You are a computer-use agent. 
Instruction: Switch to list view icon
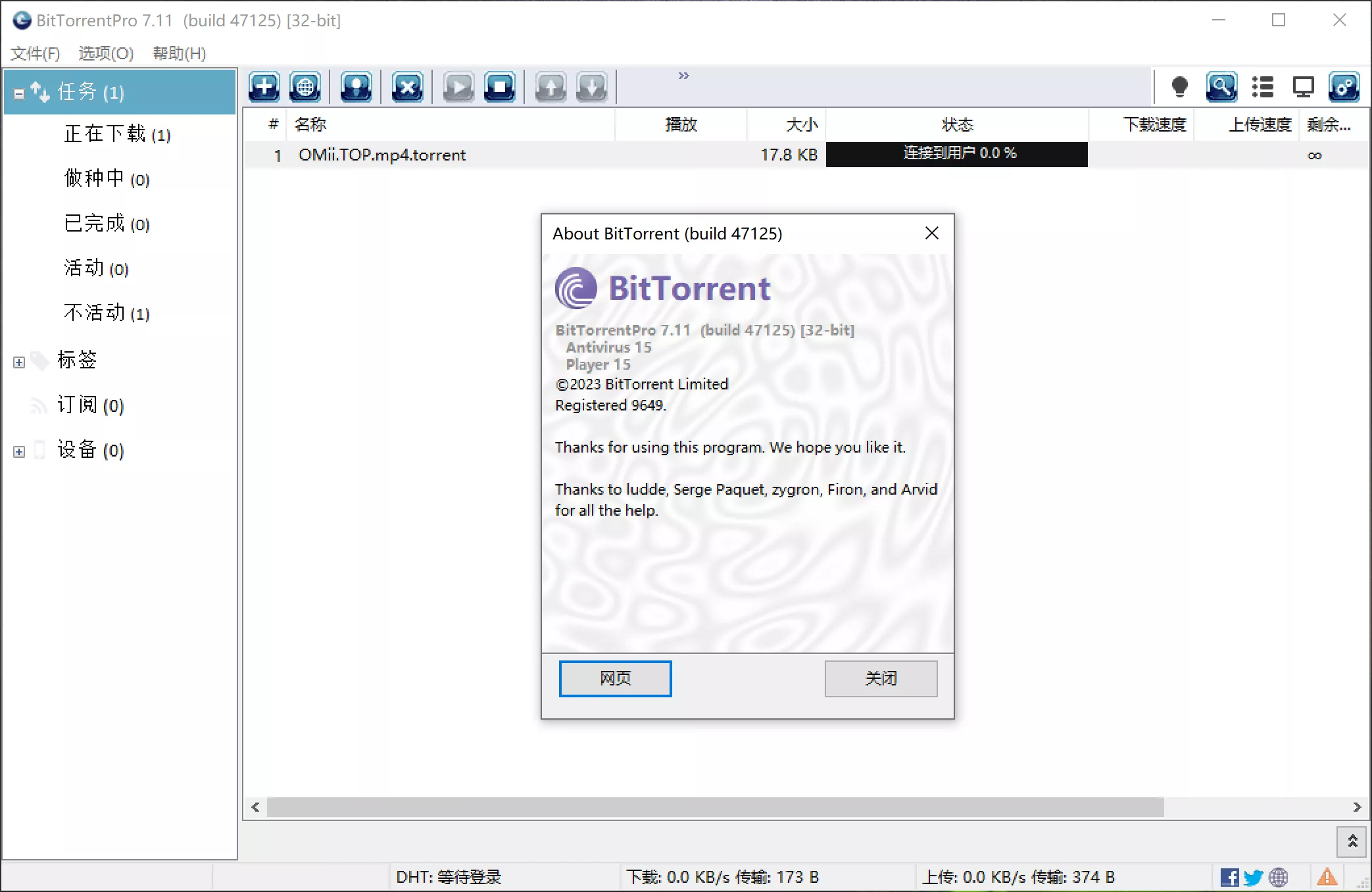(1263, 87)
